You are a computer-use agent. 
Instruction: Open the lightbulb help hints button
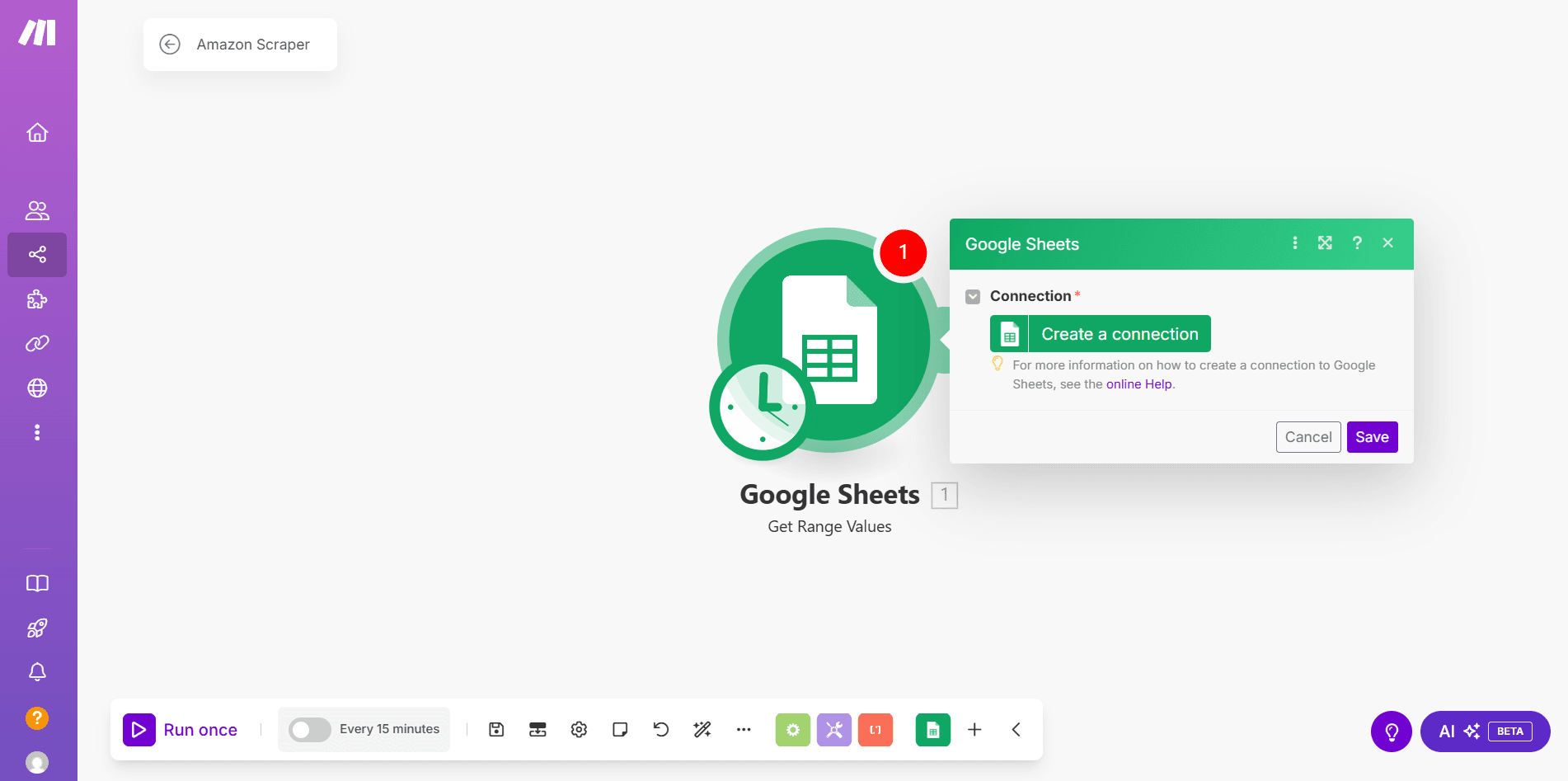coord(1392,732)
